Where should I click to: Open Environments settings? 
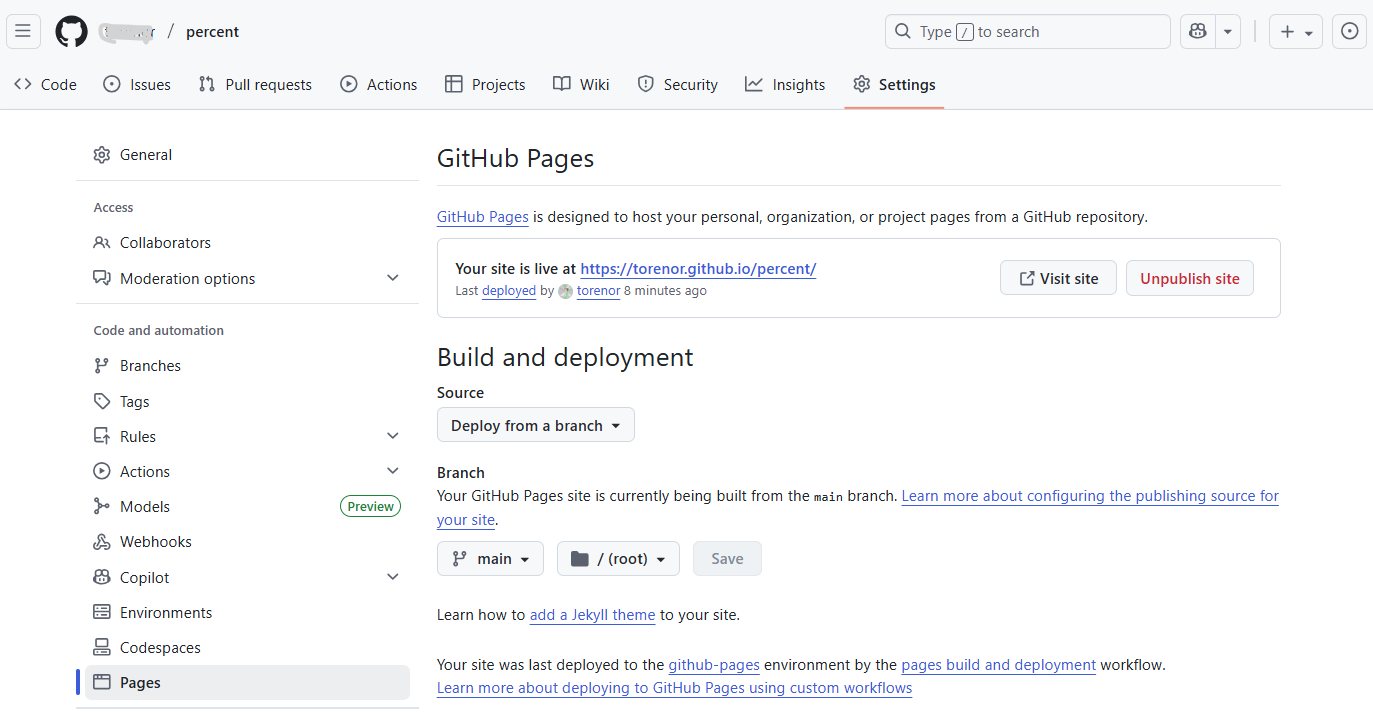point(247,612)
